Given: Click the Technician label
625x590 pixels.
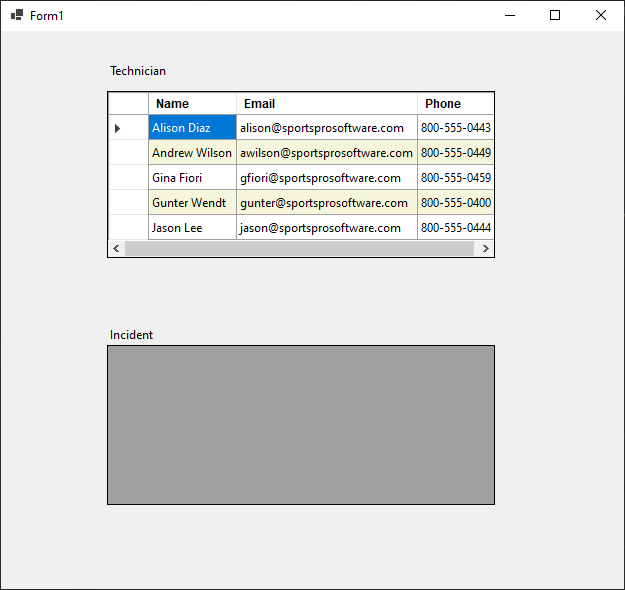Looking at the screenshot, I should click(138, 71).
